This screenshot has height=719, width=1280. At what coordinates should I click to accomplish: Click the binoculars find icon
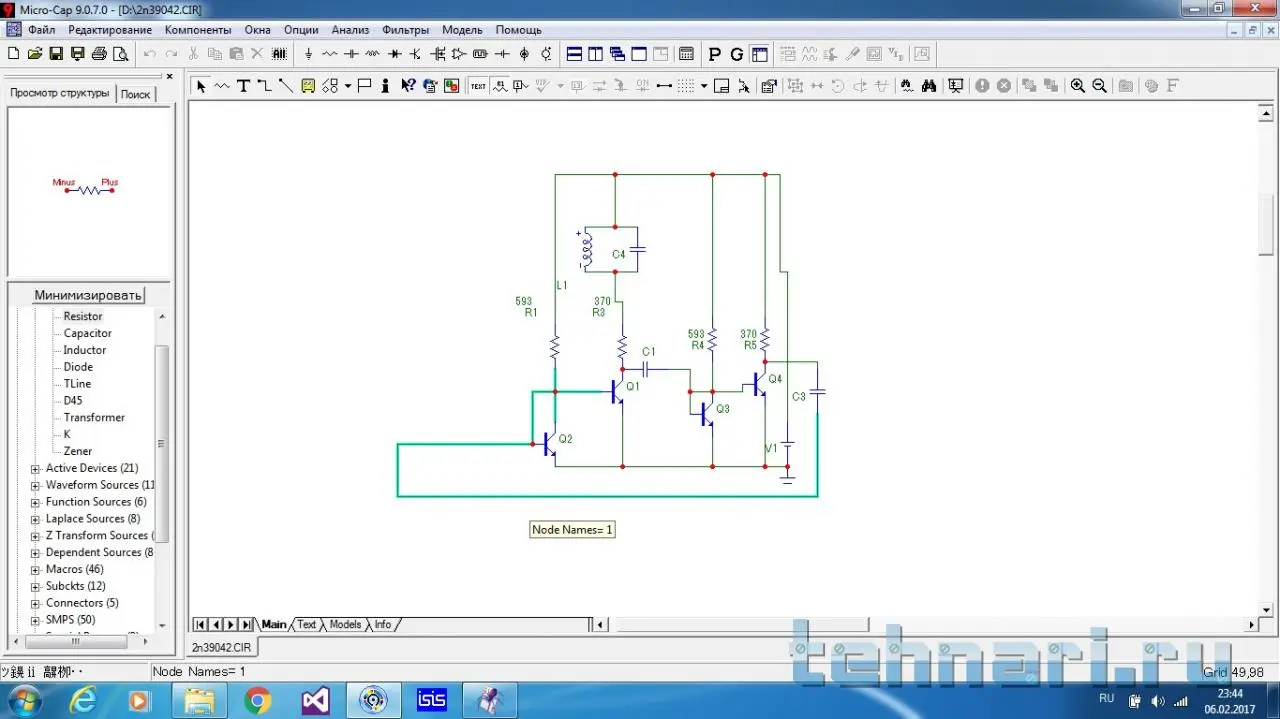point(929,86)
